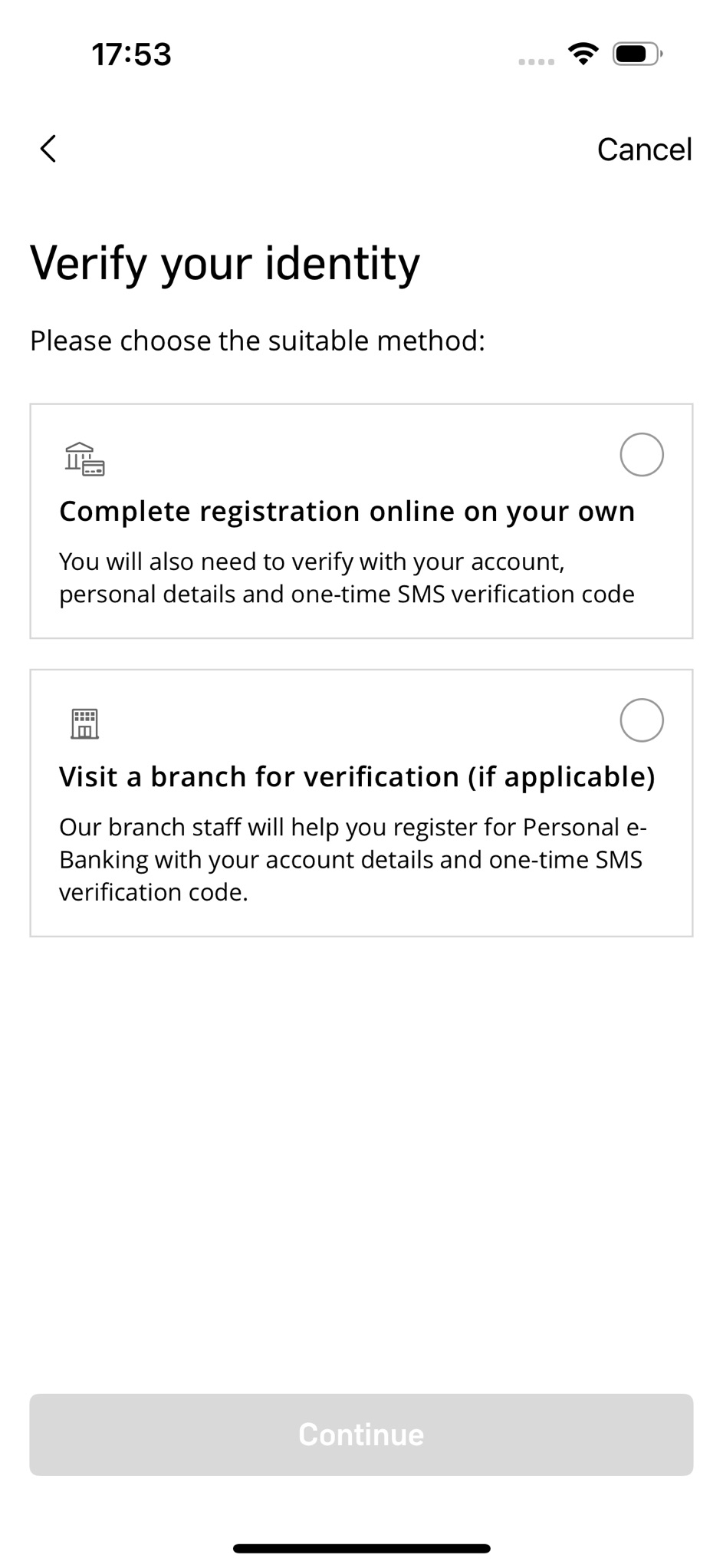Click the battery status icon

(637, 54)
